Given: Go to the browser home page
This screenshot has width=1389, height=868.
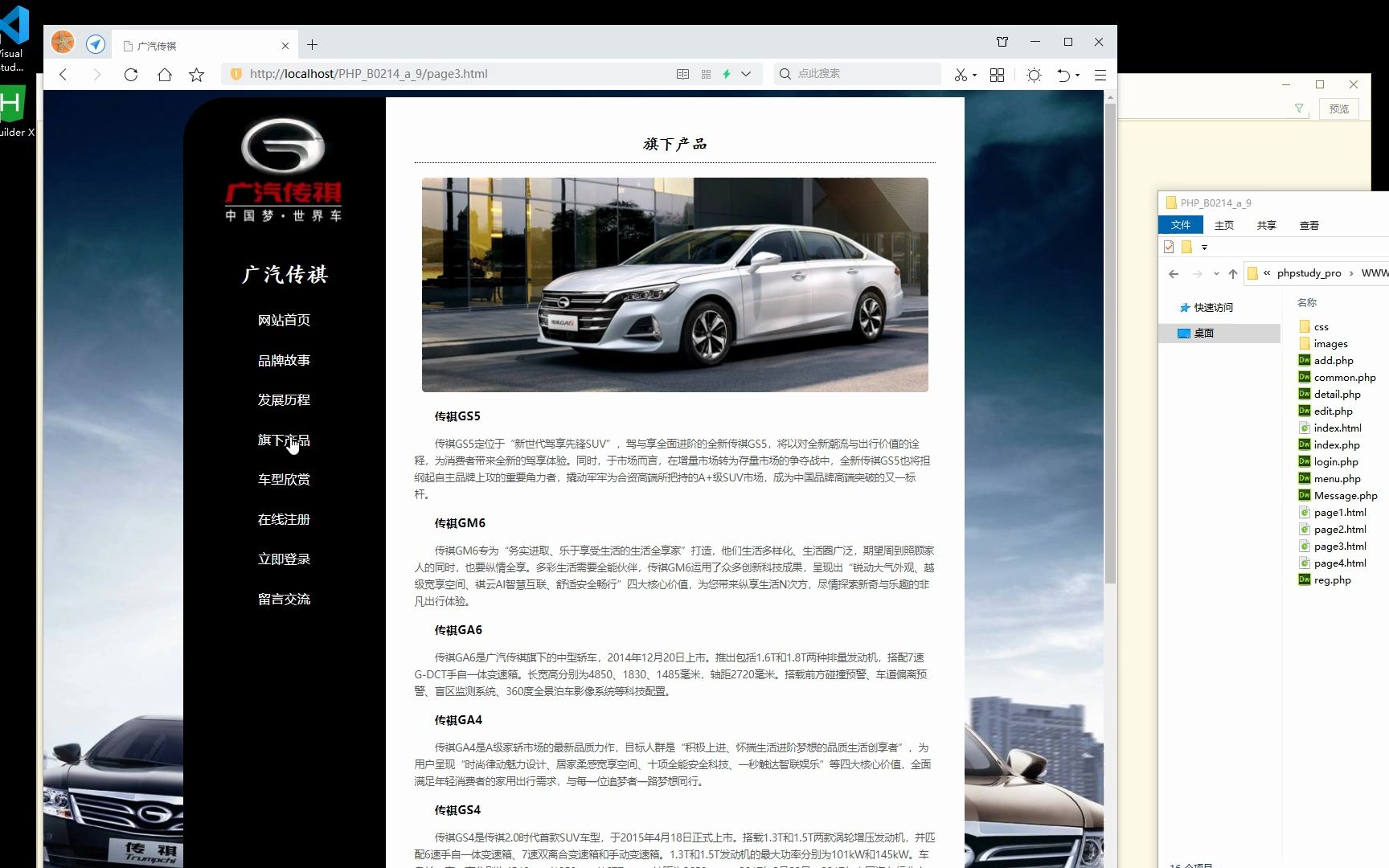Looking at the screenshot, I should click(x=165, y=75).
